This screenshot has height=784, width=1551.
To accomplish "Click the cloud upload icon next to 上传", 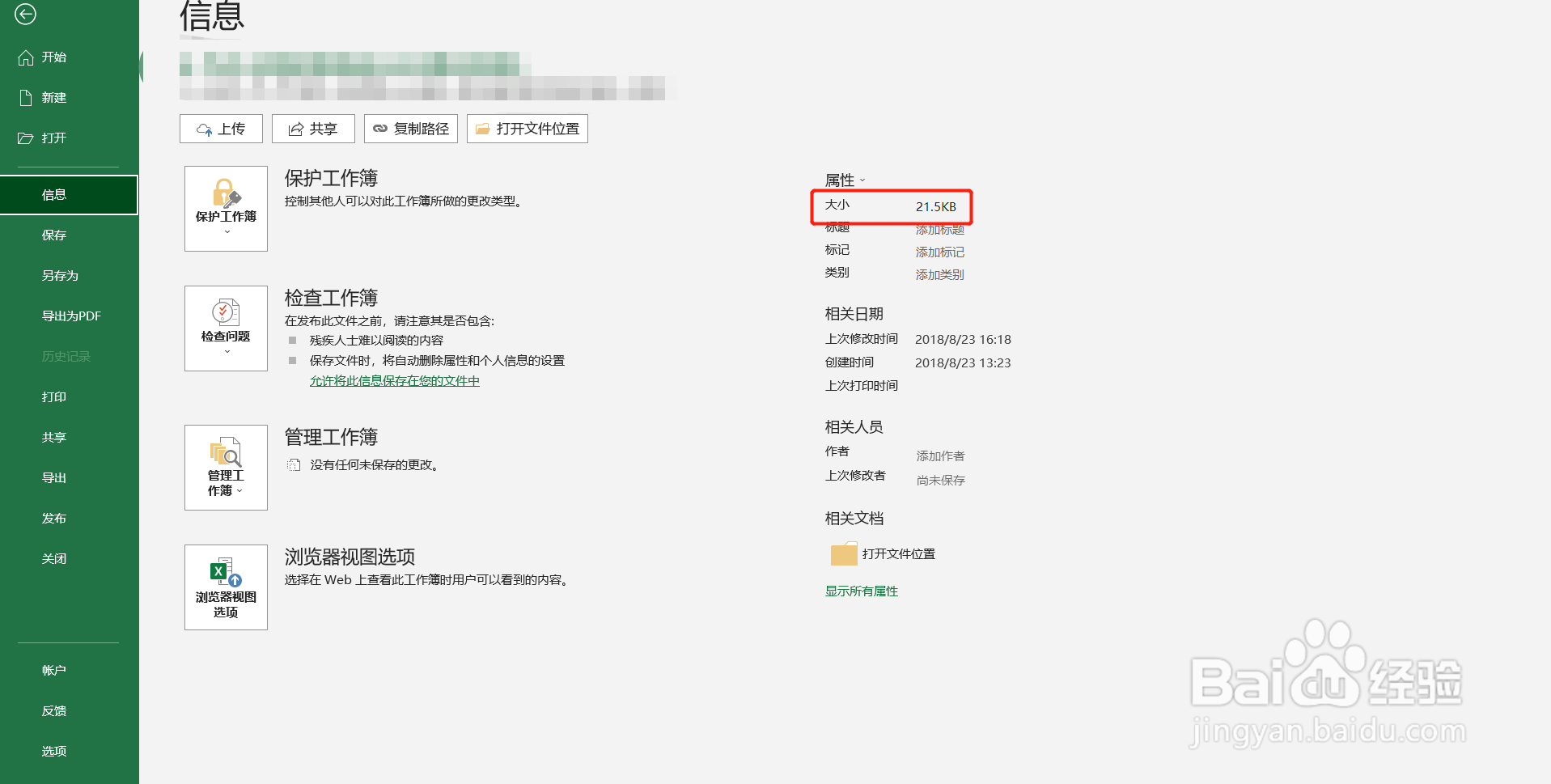I will click(204, 128).
